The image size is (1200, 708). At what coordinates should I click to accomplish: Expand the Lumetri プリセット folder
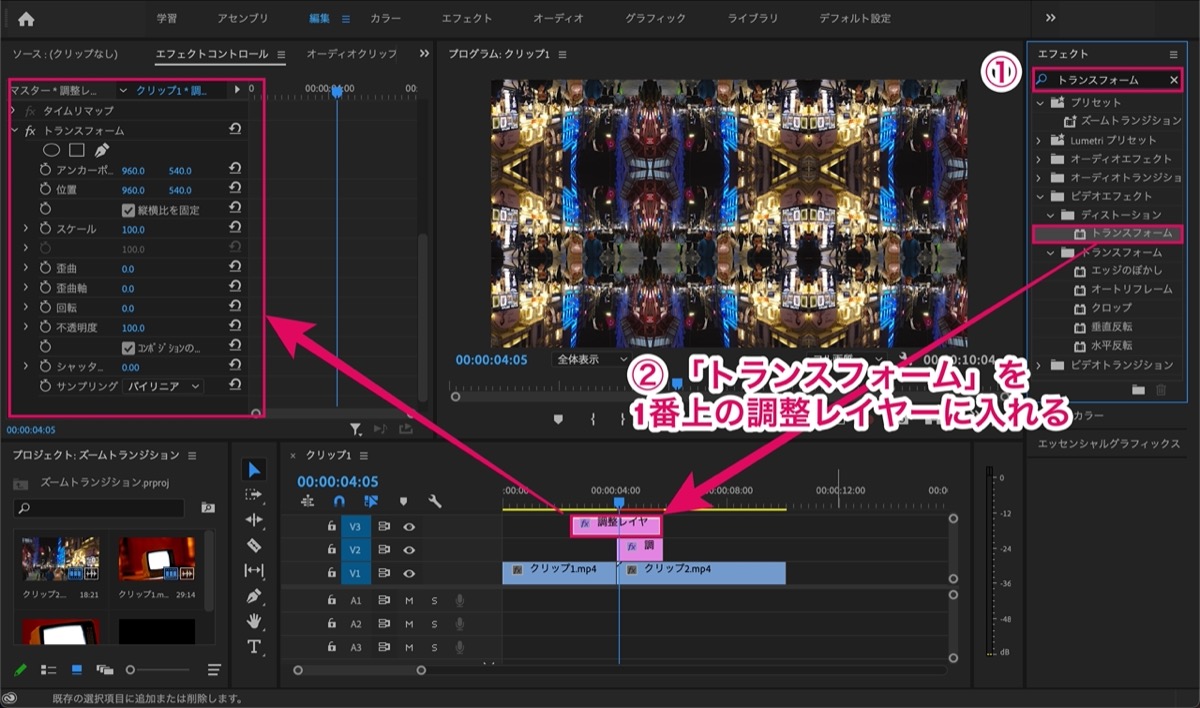[x=1038, y=140]
